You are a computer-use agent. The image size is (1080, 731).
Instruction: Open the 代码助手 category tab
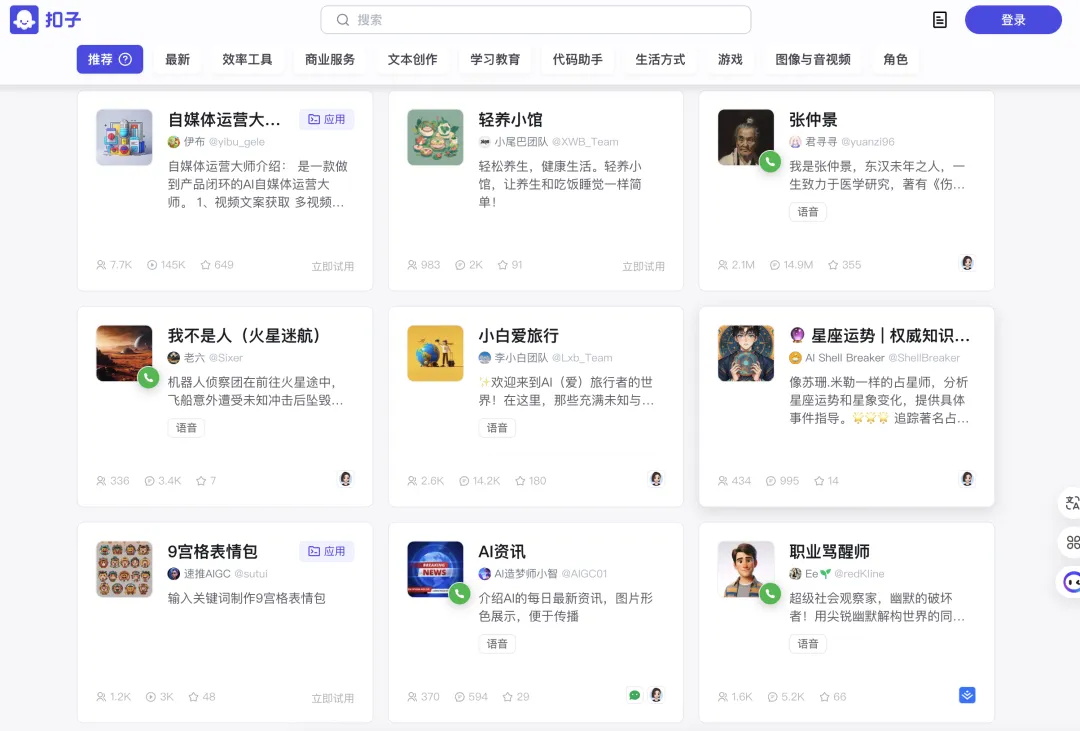[578, 59]
